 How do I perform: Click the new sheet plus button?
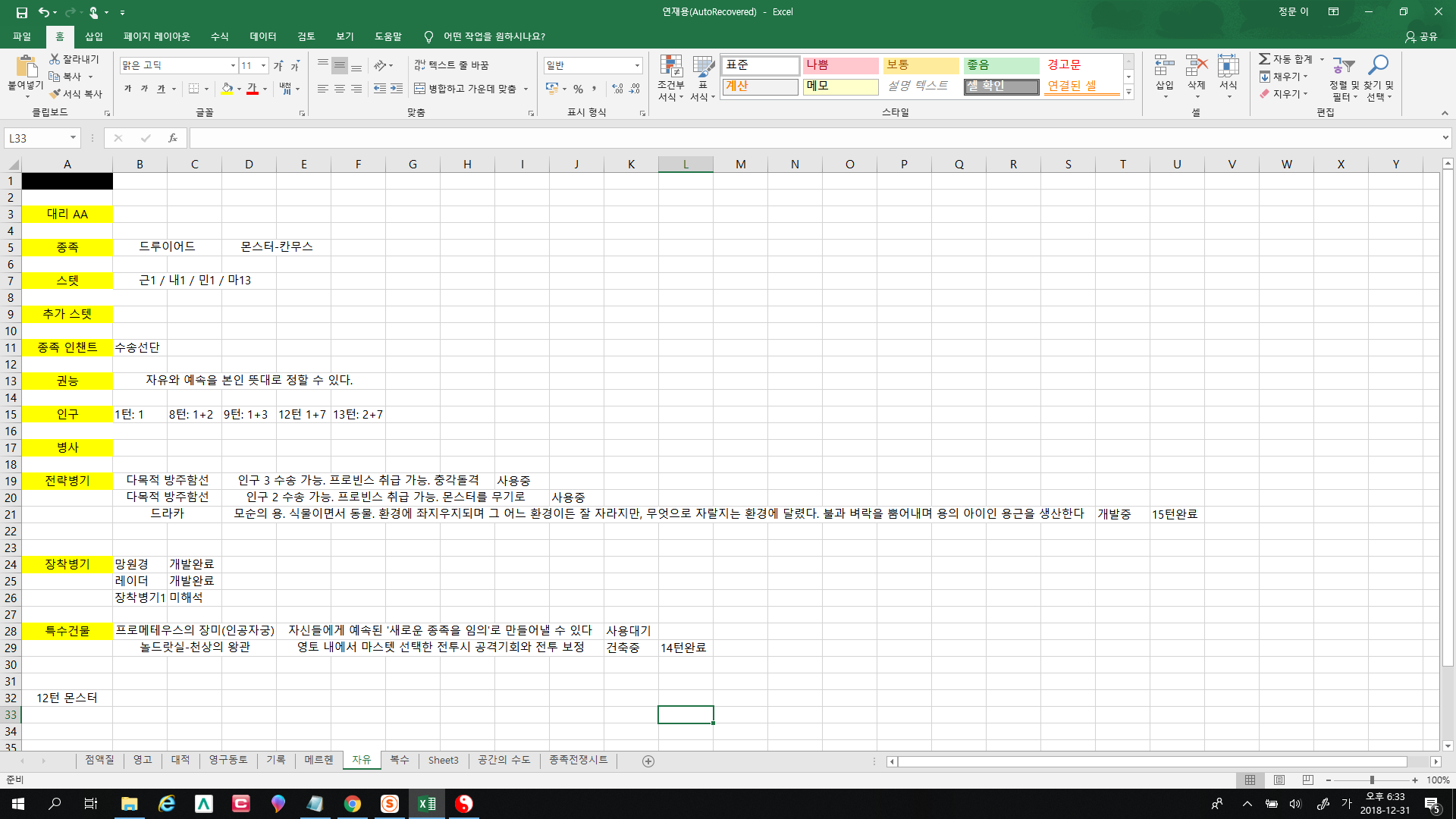pyautogui.click(x=648, y=761)
